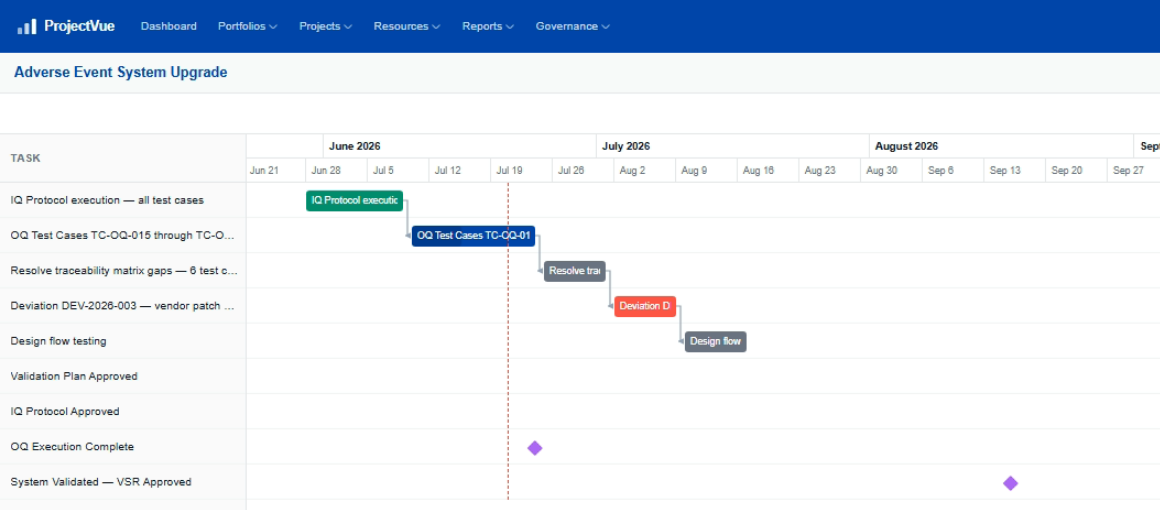This screenshot has width=1160, height=510.
Task: Click the Jul 5 week header
Action: [x=398, y=170]
